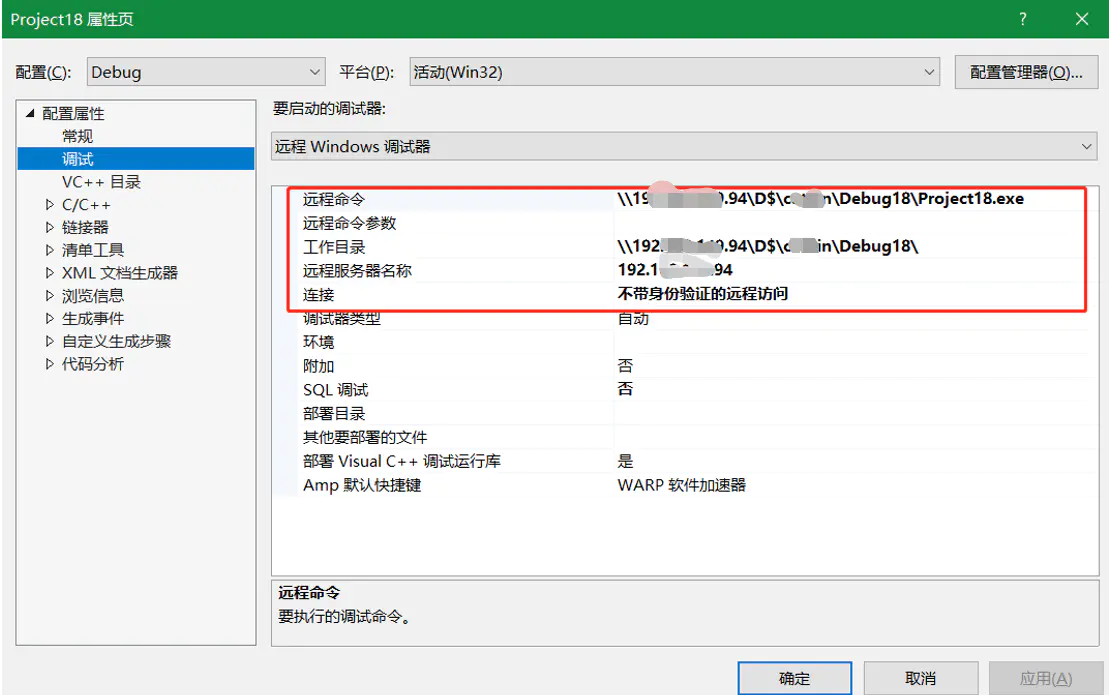1109x695 pixels.
Task: Click the 应用(A) button
Action: click(1045, 678)
